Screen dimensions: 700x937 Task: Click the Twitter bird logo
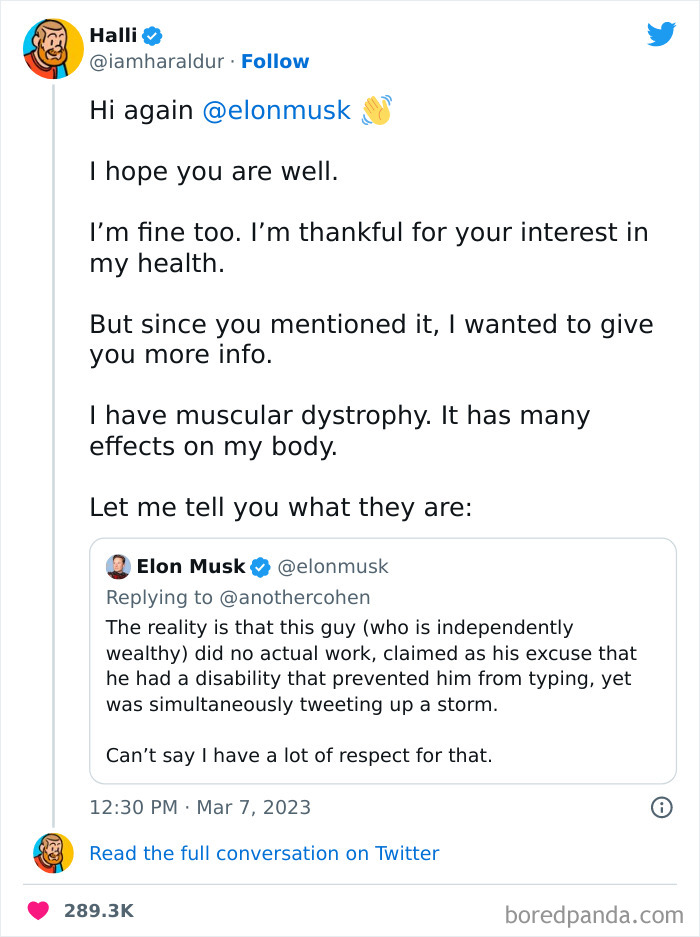point(662,33)
